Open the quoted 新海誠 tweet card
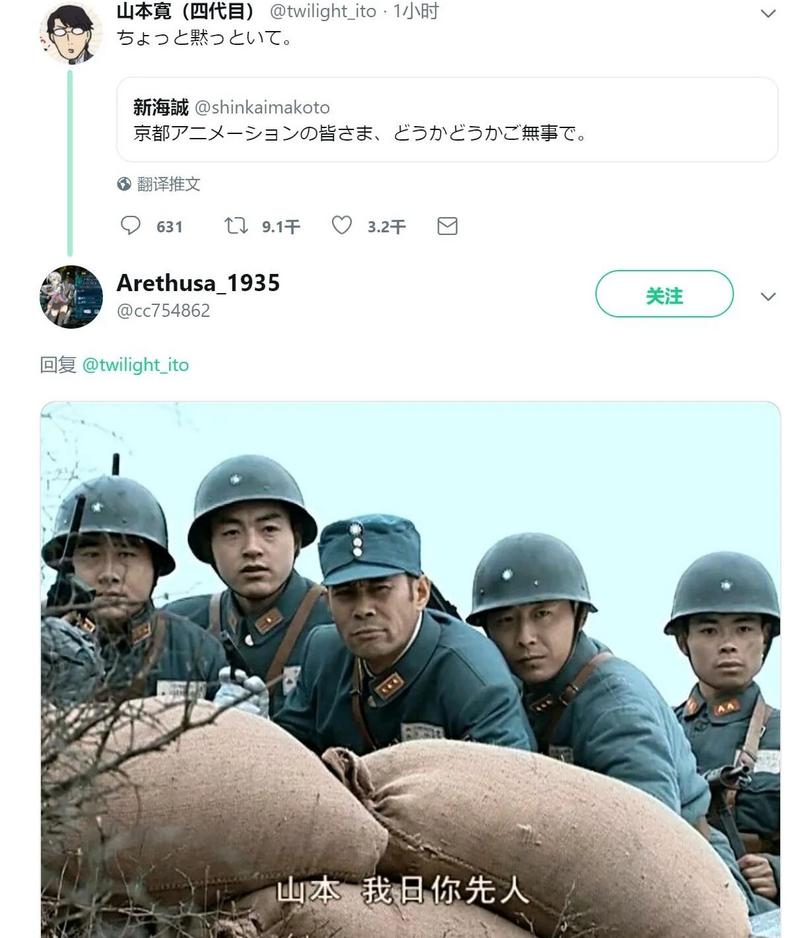This screenshot has width=800, height=938. coord(447,120)
